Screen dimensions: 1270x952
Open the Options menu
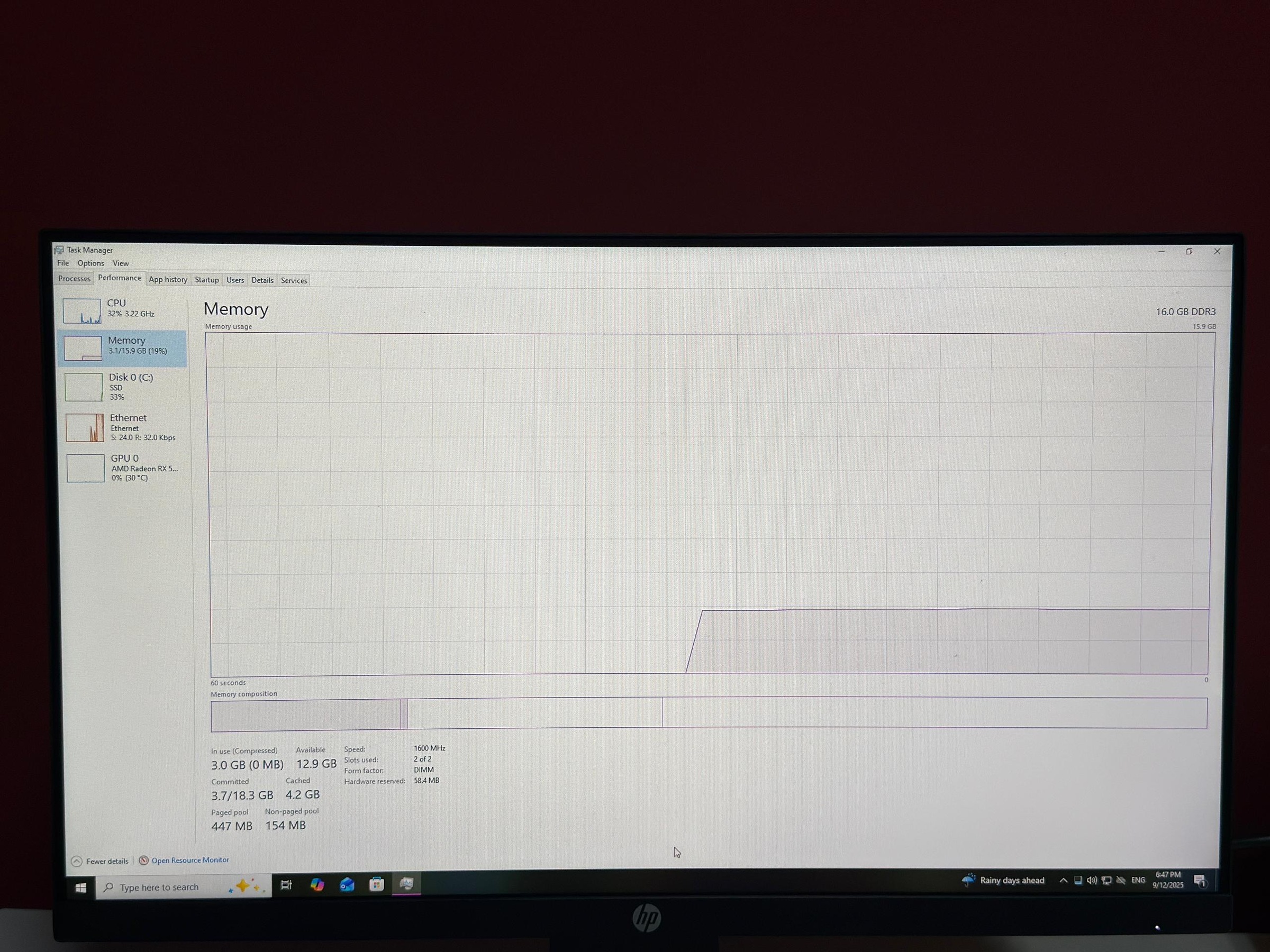(90, 263)
